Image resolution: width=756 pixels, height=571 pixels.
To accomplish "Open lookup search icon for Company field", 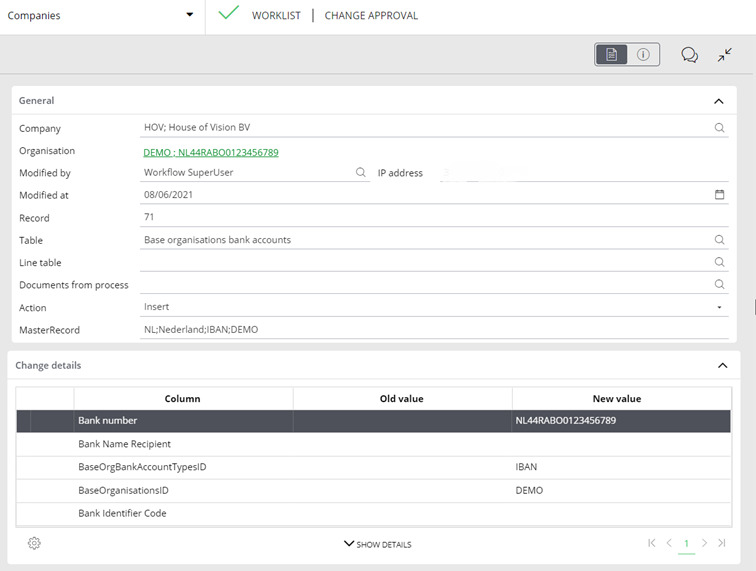I will pos(719,128).
